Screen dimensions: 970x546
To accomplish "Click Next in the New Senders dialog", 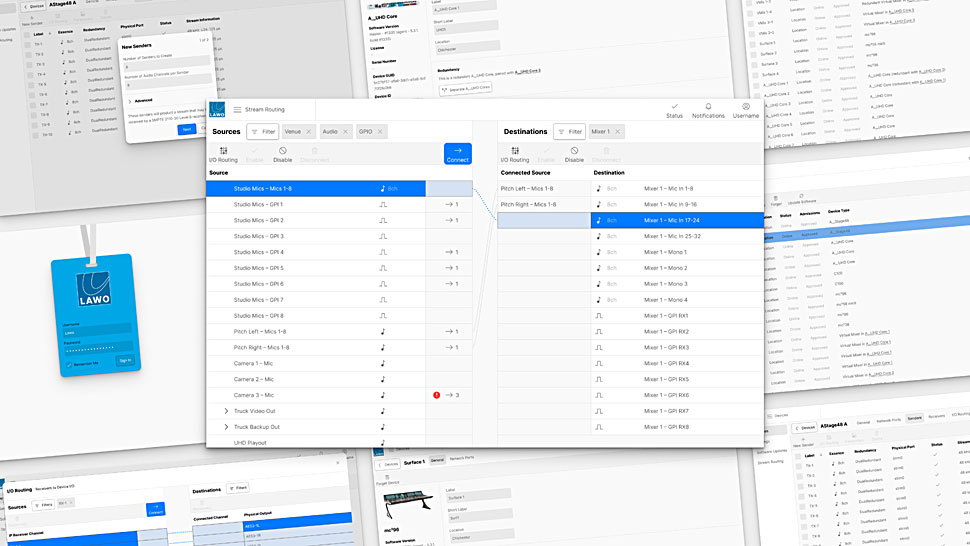I will [187, 129].
